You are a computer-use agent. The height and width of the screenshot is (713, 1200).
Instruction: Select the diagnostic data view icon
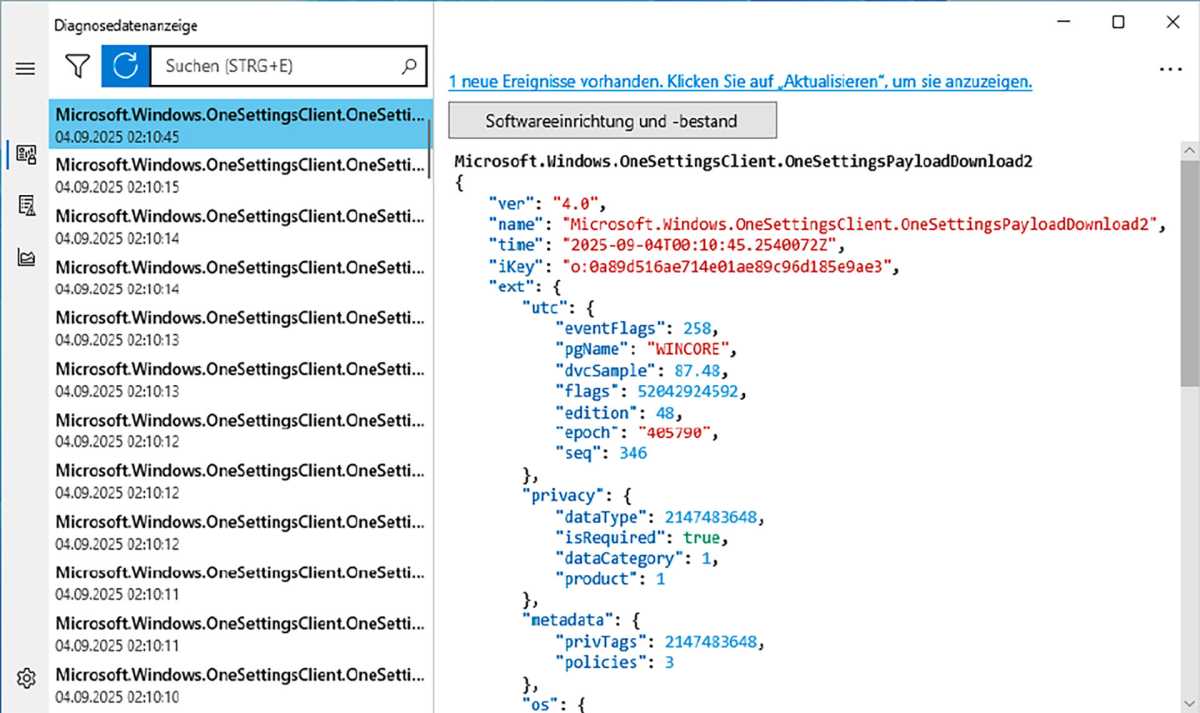(x=25, y=154)
